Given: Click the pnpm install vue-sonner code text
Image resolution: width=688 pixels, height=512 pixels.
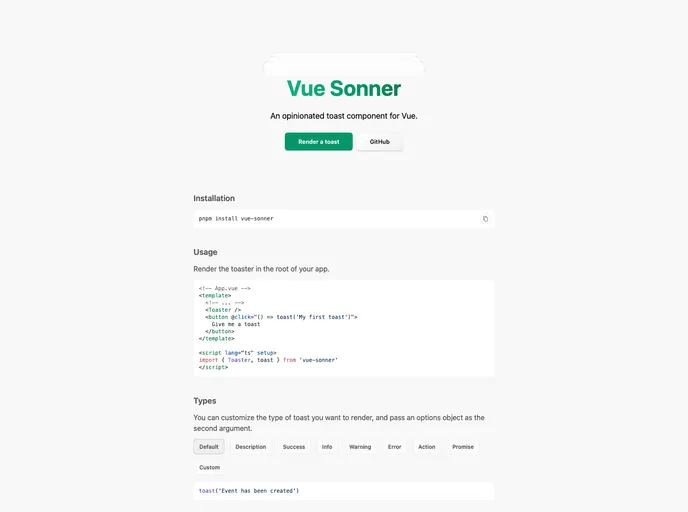Looking at the screenshot, I should point(236,218).
